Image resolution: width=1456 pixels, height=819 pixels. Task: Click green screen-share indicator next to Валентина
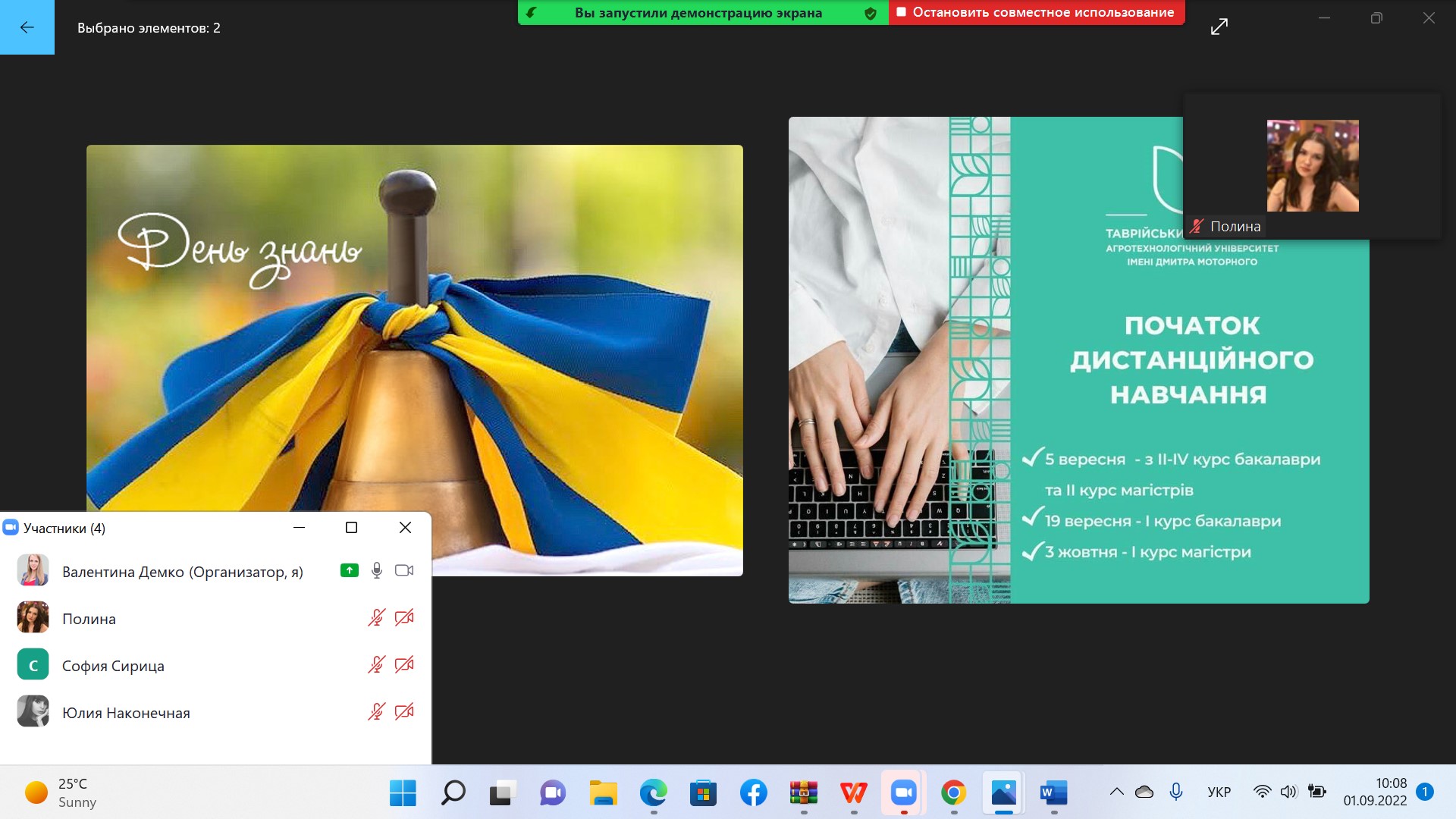(x=349, y=570)
